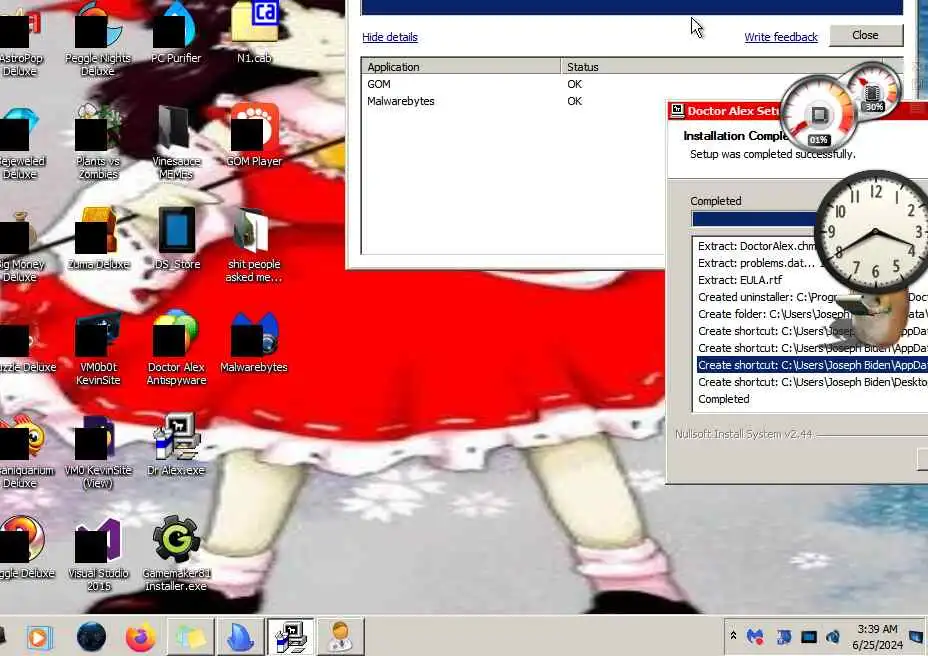Sort by the Application column header
The width and height of the screenshot is (928, 656).
pos(460,66)
